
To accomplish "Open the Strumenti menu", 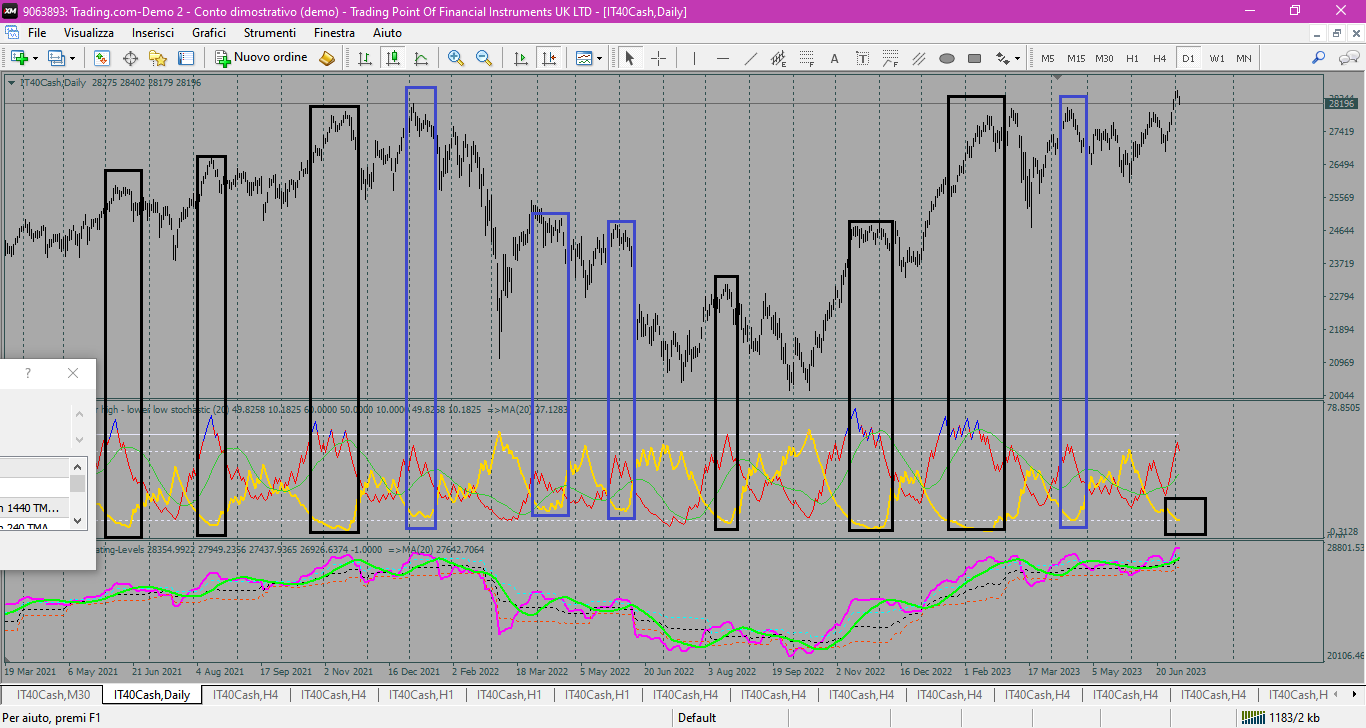I will pyautogui.click(x=270, y=33).
